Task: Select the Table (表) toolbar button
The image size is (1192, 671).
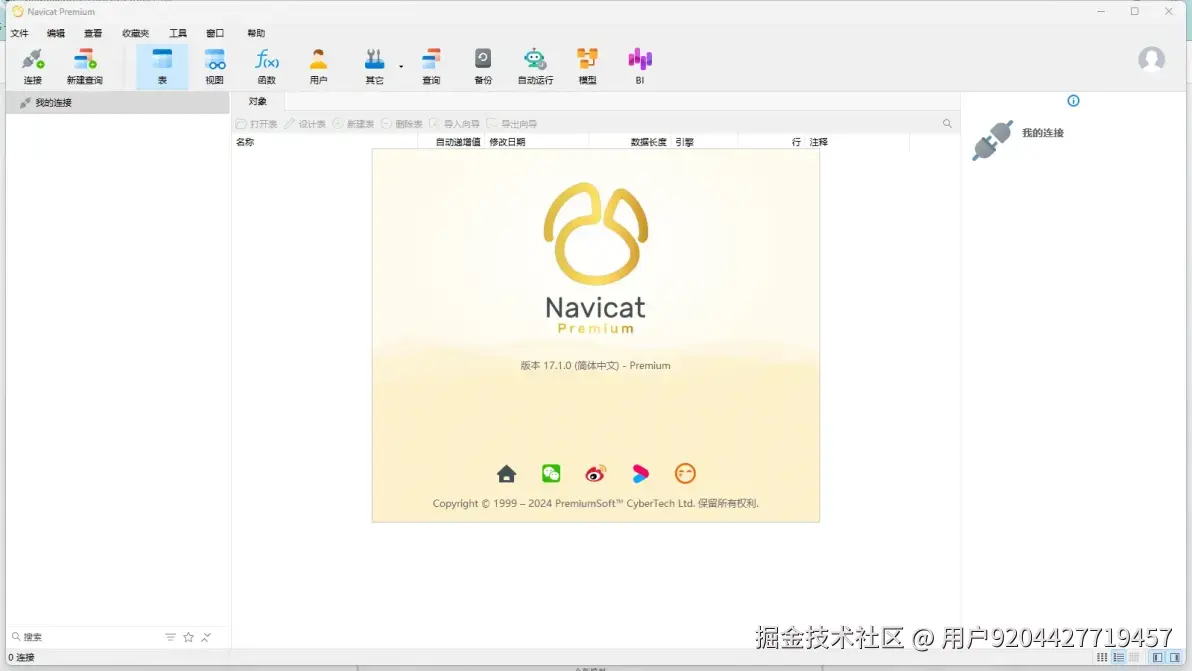Action: pyautogui.click(x=162, y=66)
